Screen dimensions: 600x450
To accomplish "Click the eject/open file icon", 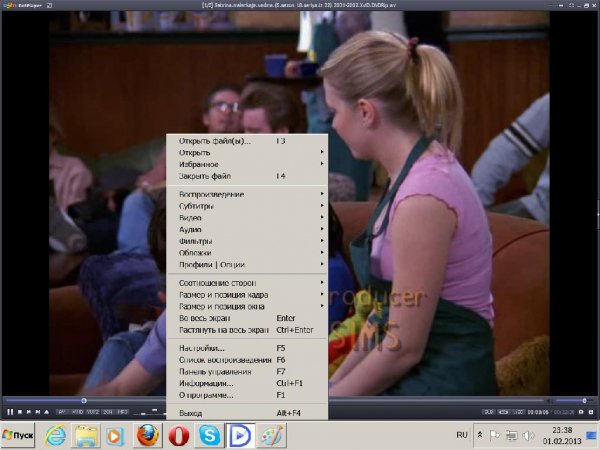I will pyautogui.click(x=46, y=412).
